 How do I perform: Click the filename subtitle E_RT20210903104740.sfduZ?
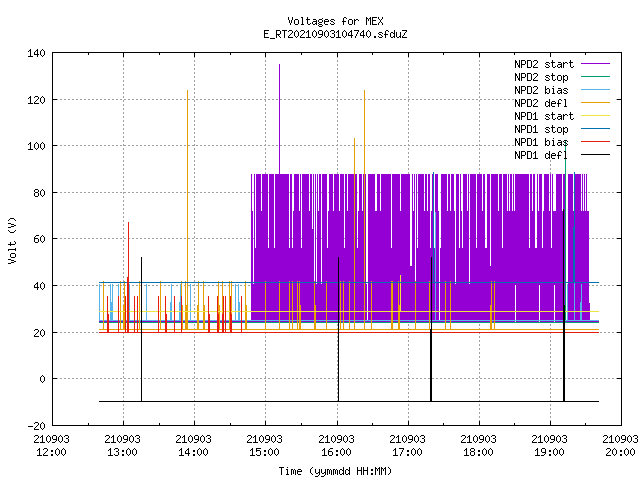tap(336, 34)
